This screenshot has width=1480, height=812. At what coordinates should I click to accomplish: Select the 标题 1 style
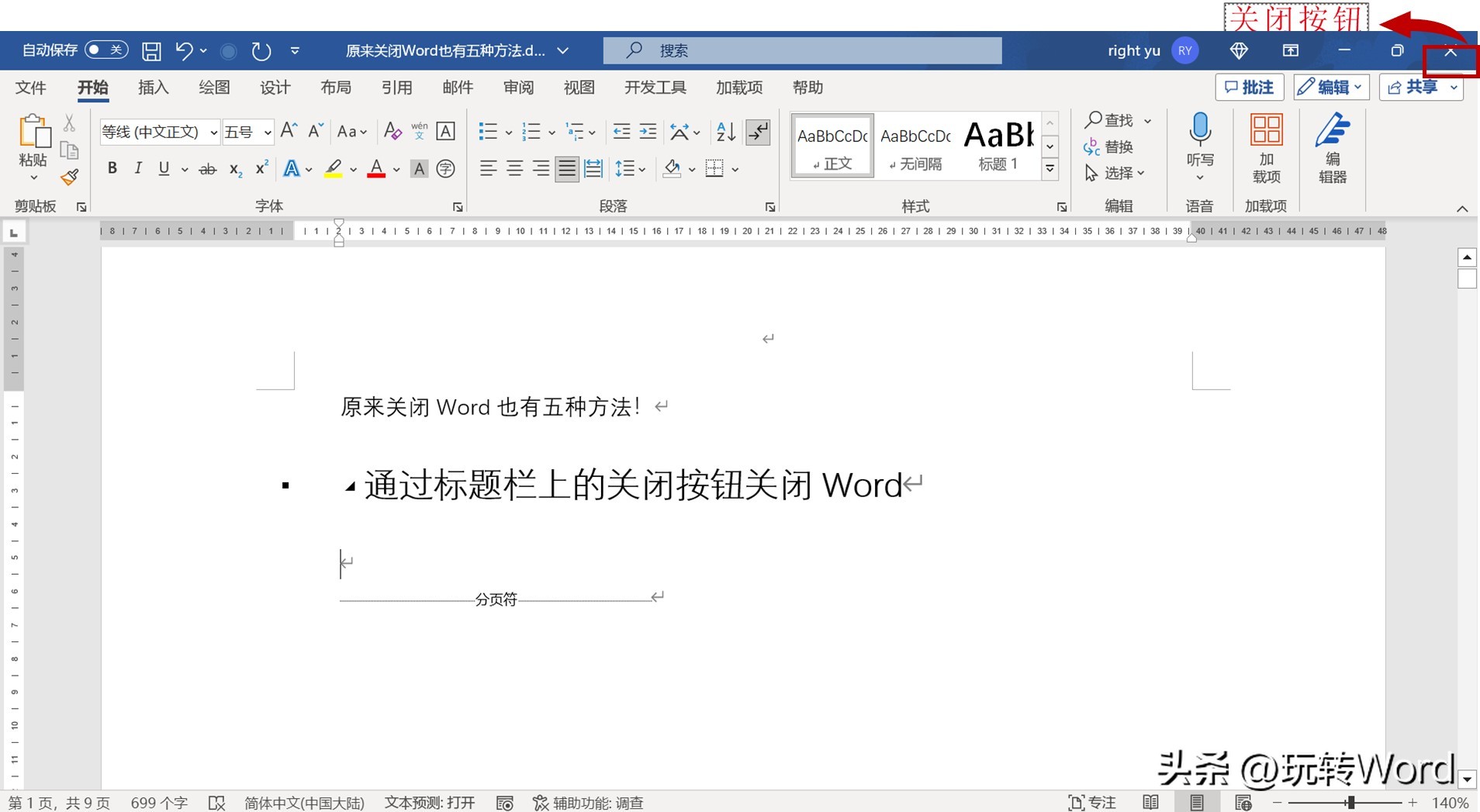(x=999, y=146)
